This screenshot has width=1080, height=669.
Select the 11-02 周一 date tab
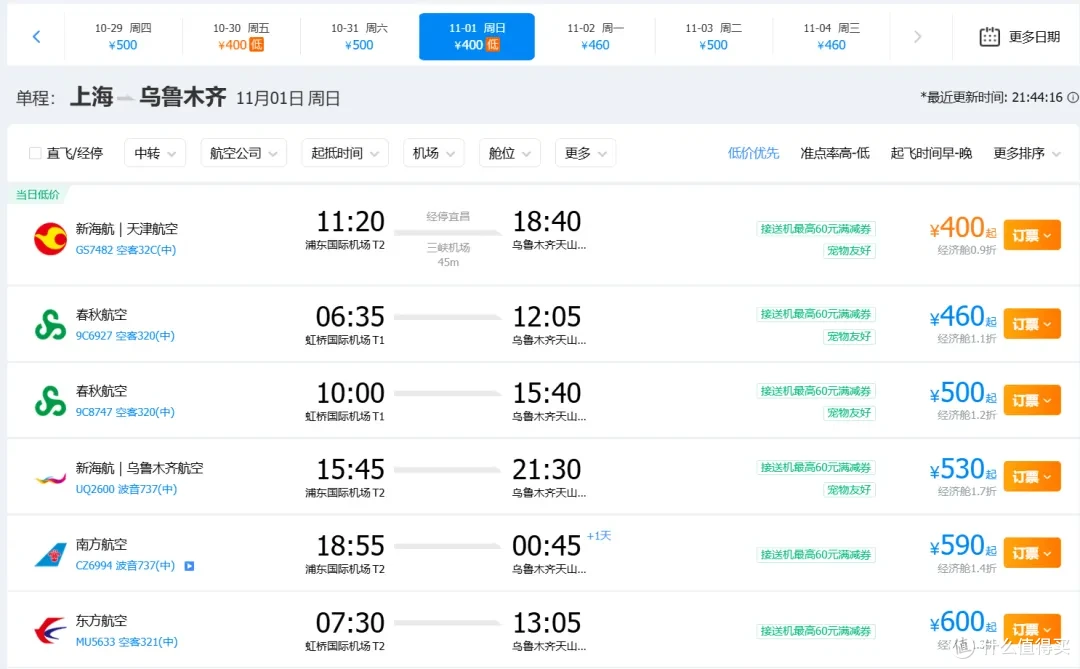pos(595,37)
